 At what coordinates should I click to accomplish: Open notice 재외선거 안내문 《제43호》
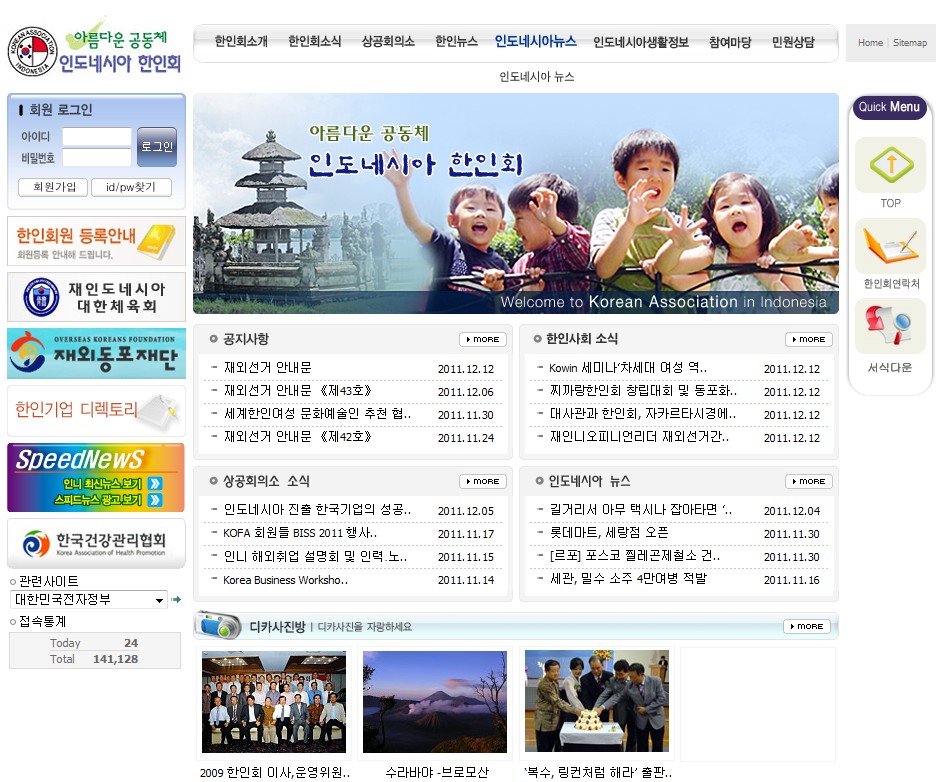coord(297,390)
